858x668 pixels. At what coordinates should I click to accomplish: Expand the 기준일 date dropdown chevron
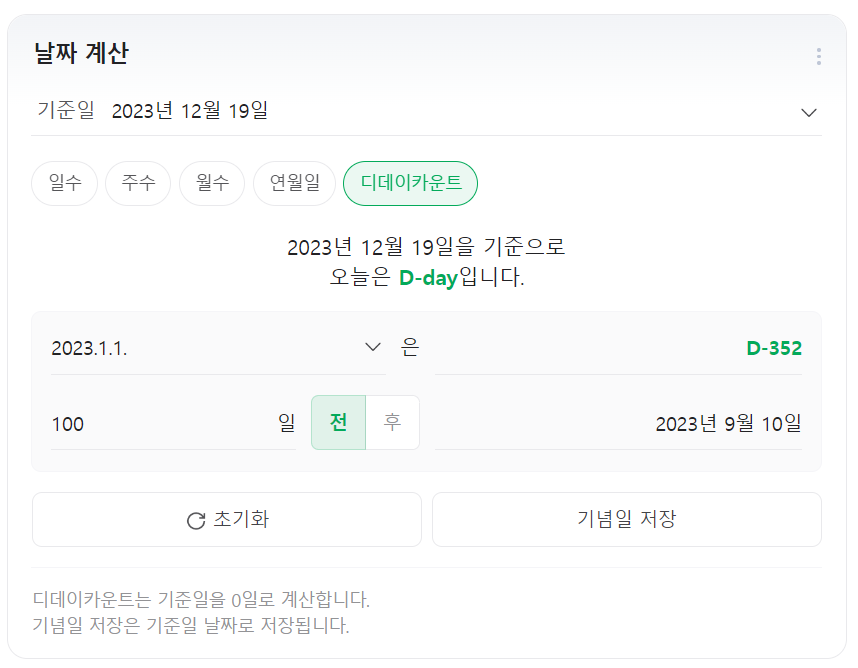811,113
